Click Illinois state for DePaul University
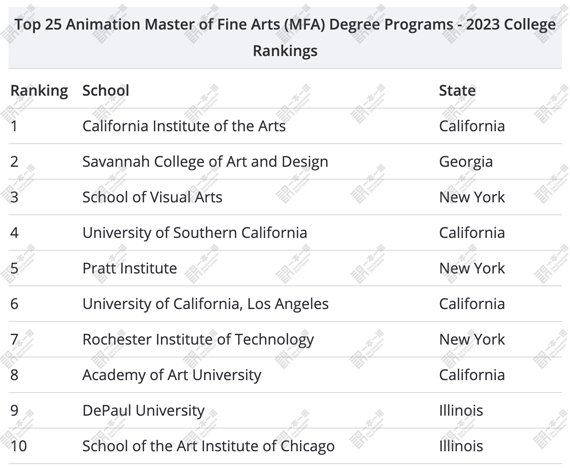This screenshot has height=468, width=570. [461, 411]
